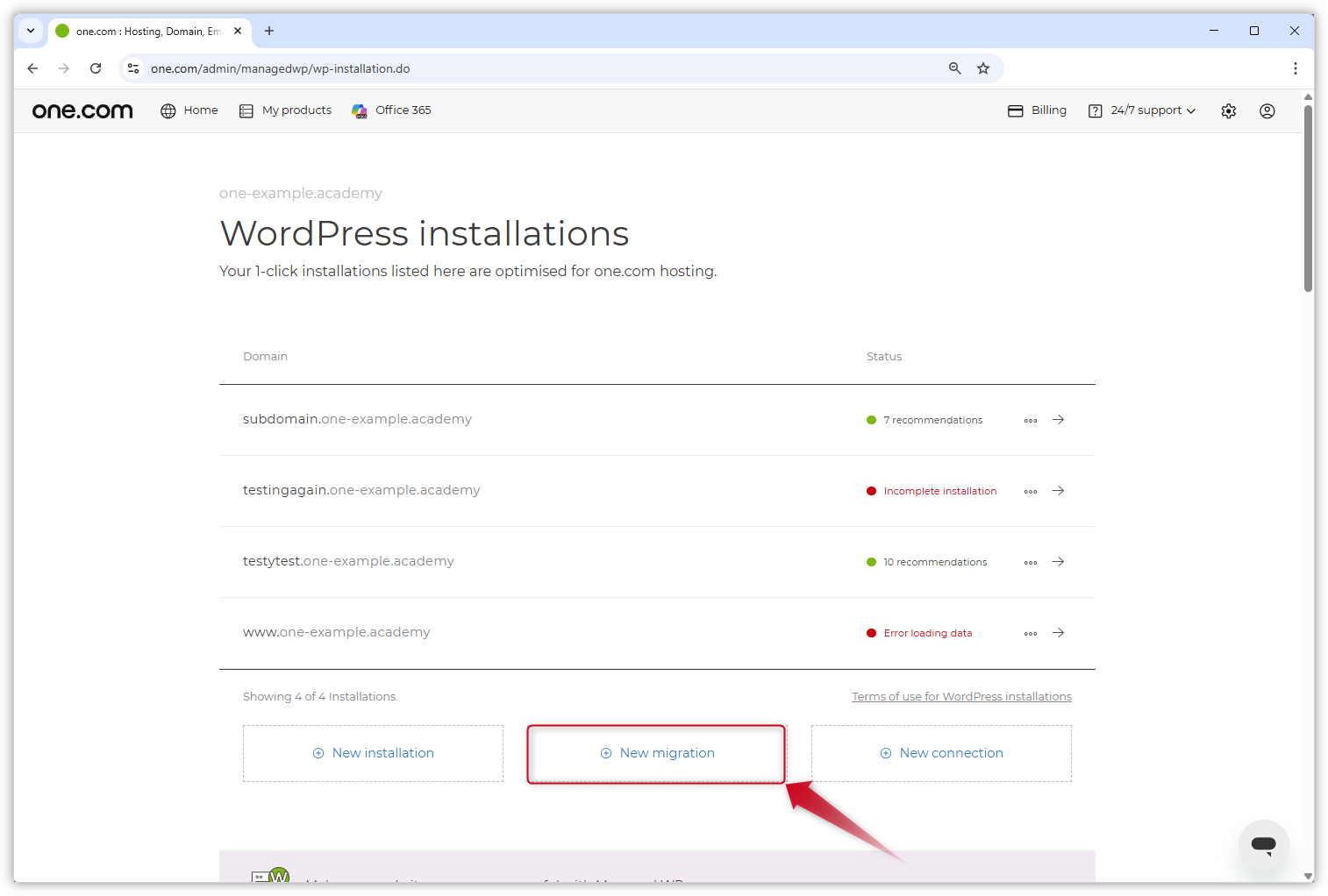1328x896 pixels.
Task: Click the 10 recommendations status
Action: click(926, 562)
